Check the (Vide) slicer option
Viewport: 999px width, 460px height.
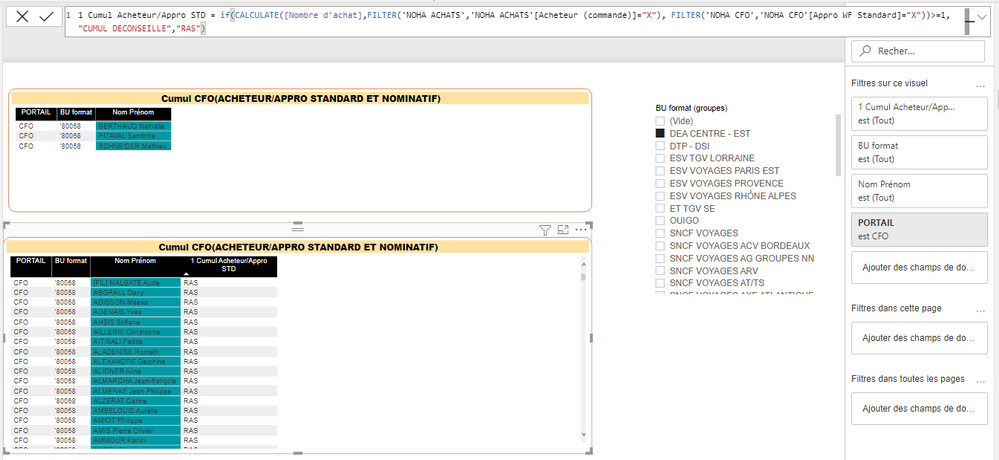(660, 121)
